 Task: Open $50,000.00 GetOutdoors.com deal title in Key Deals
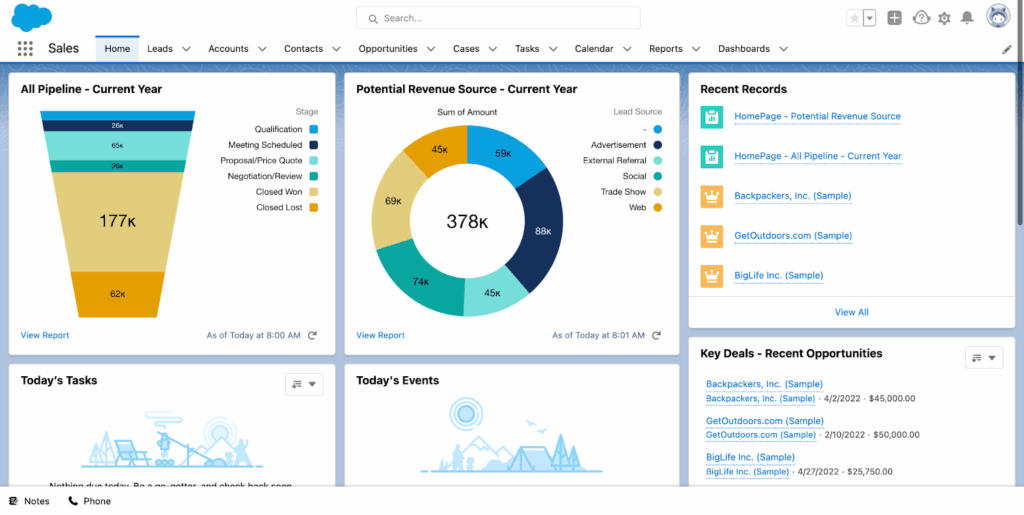765,422
